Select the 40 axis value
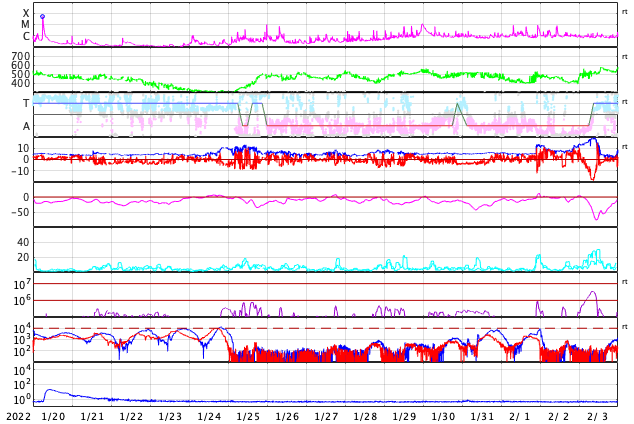Image resolution: width=634 pixels, height=424 pixels. [23, 242]
